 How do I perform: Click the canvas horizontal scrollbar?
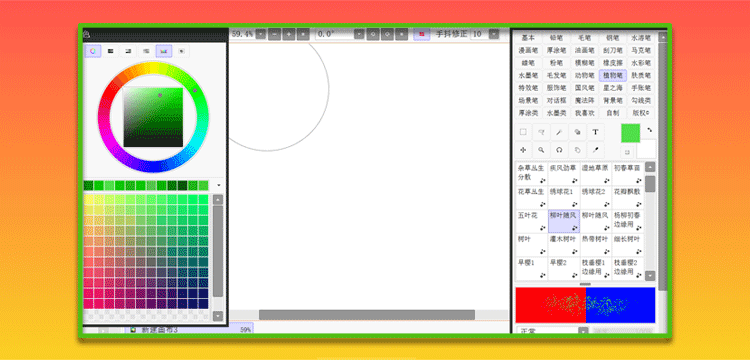[x=367, y=315]
